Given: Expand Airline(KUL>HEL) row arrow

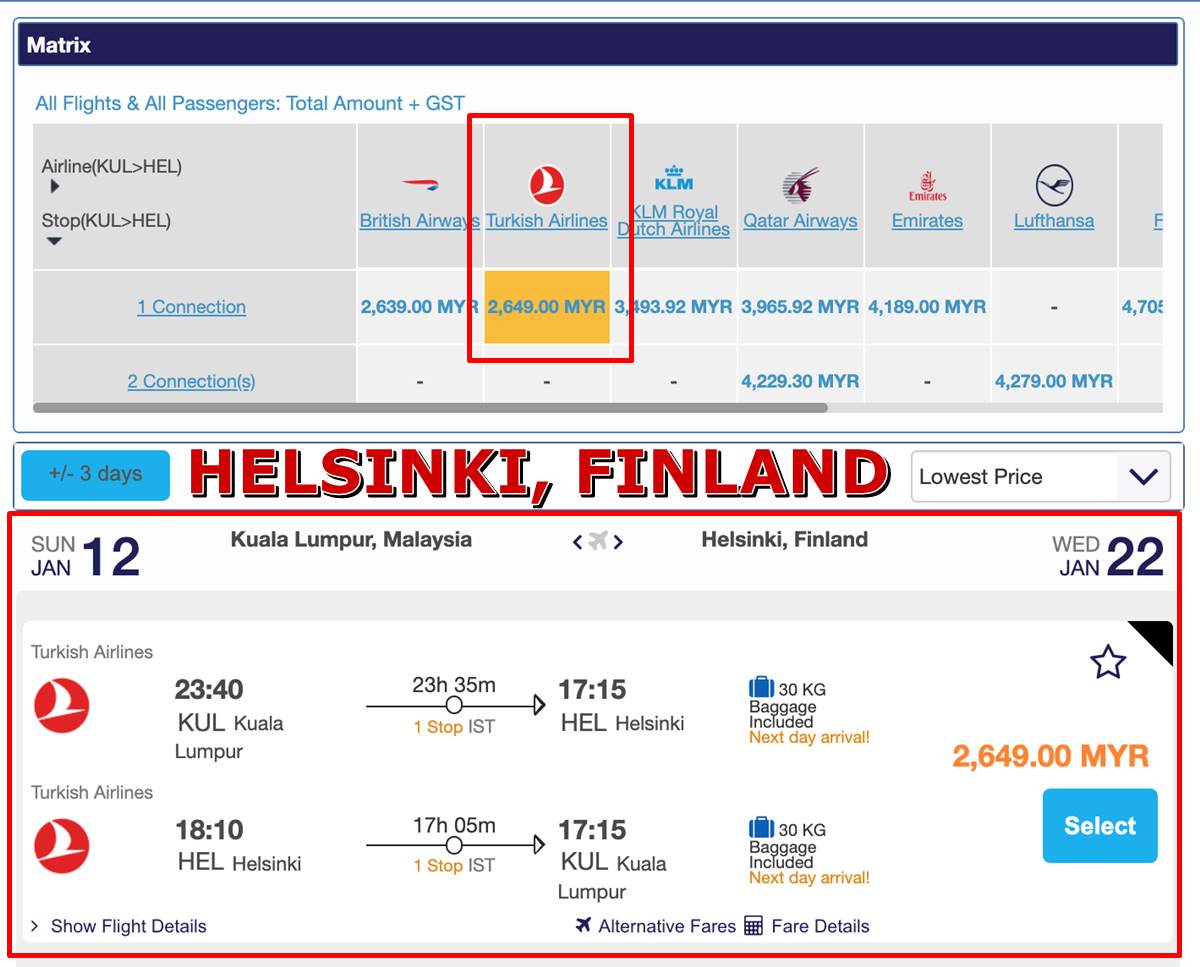Looking at the screenshot, I should click(x=54, y=187).
